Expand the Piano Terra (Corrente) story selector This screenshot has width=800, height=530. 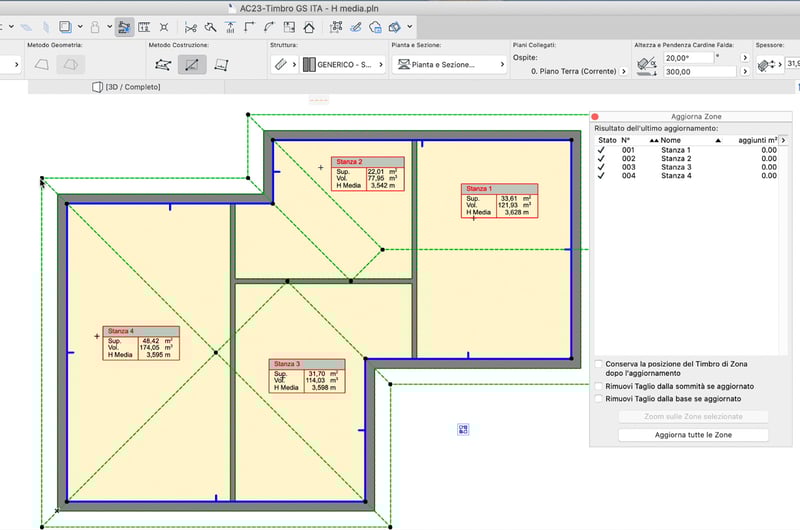[623, 72]
